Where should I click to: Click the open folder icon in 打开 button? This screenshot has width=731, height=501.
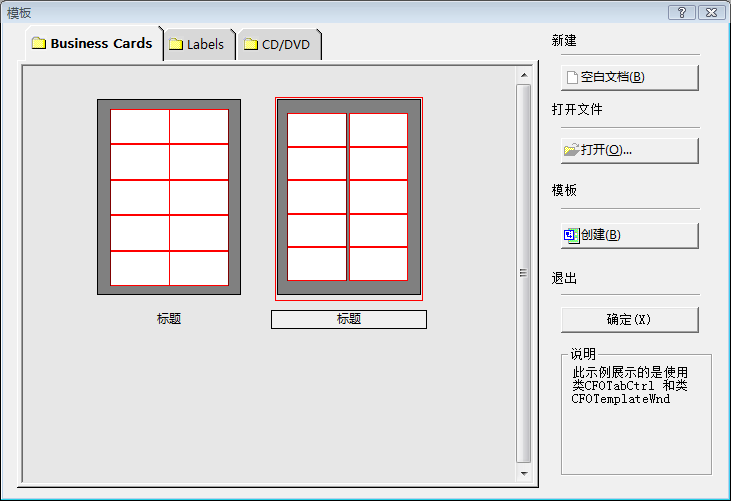click(x=571, y=150)
